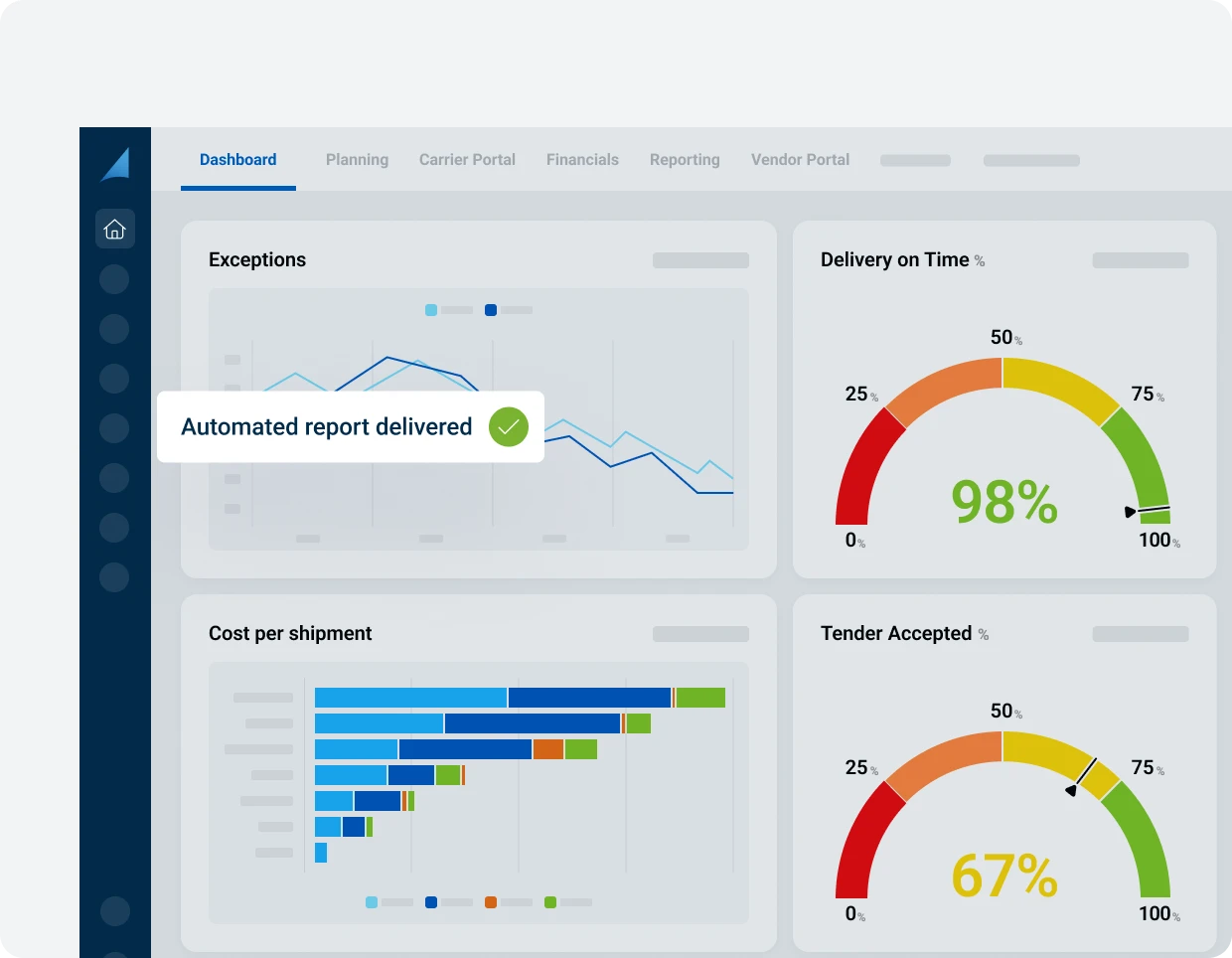Open the Carrier Portal tab
Viewport: 1232px width, 958px height.
[x=467, y=160]
